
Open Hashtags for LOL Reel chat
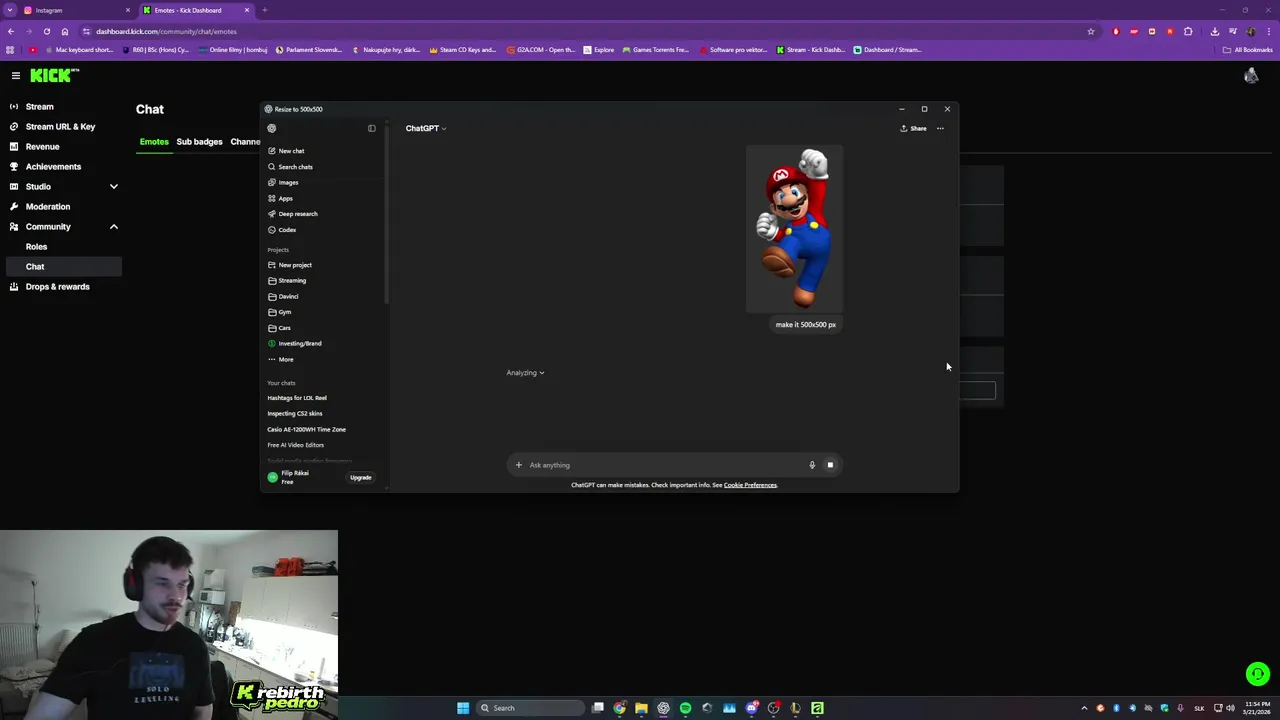[297, 398]
